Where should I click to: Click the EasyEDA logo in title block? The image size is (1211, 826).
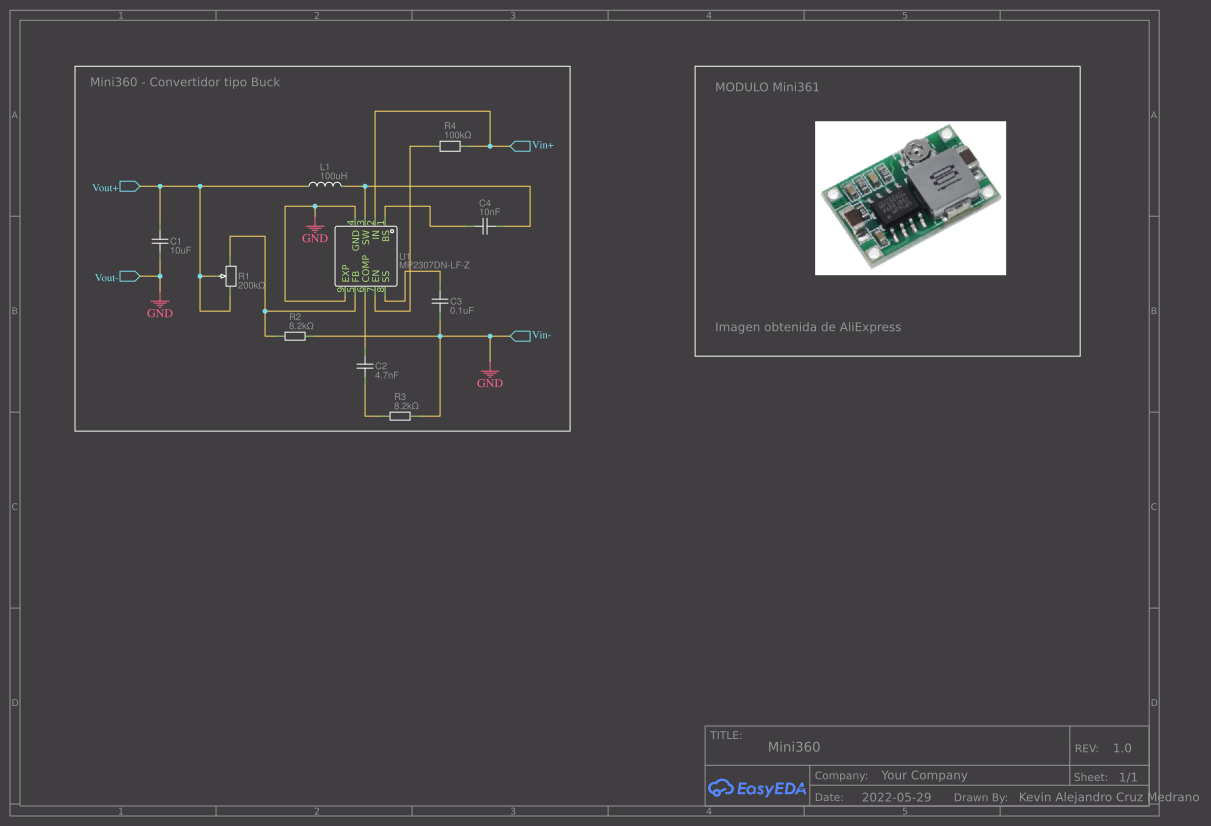(757, 788)
